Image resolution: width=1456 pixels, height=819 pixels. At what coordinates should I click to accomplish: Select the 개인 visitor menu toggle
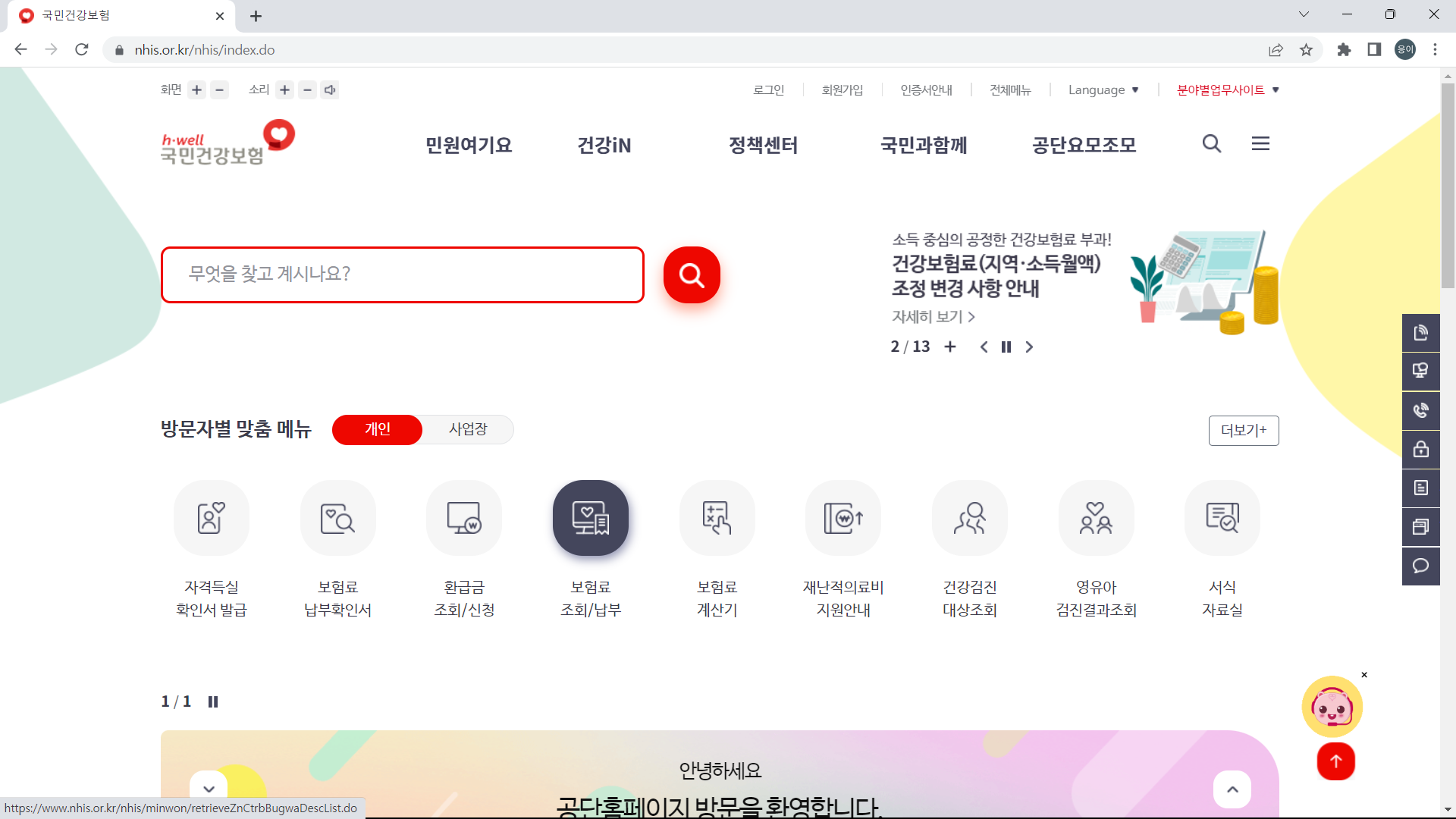(377, 429)
